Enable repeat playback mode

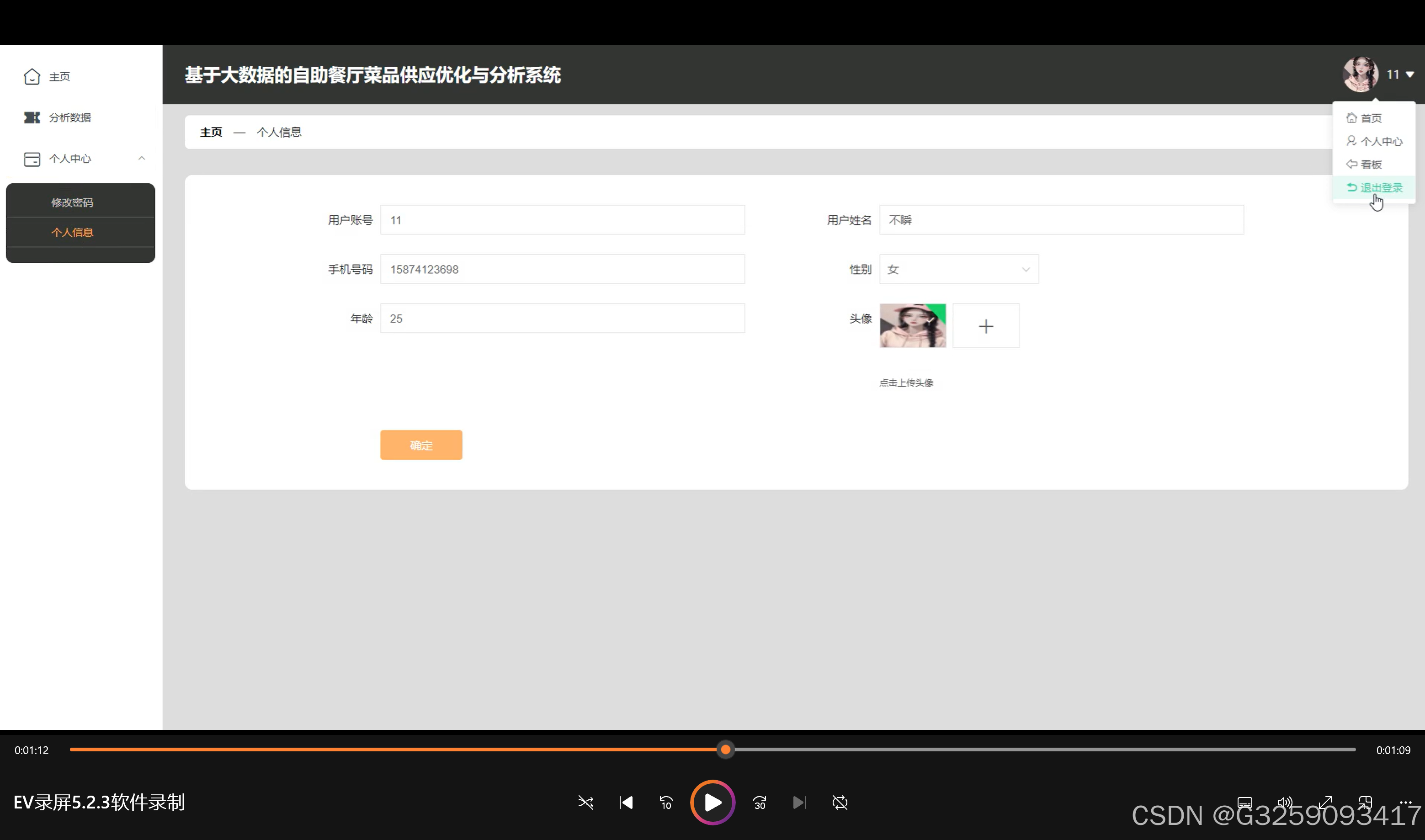pos(840,803)
